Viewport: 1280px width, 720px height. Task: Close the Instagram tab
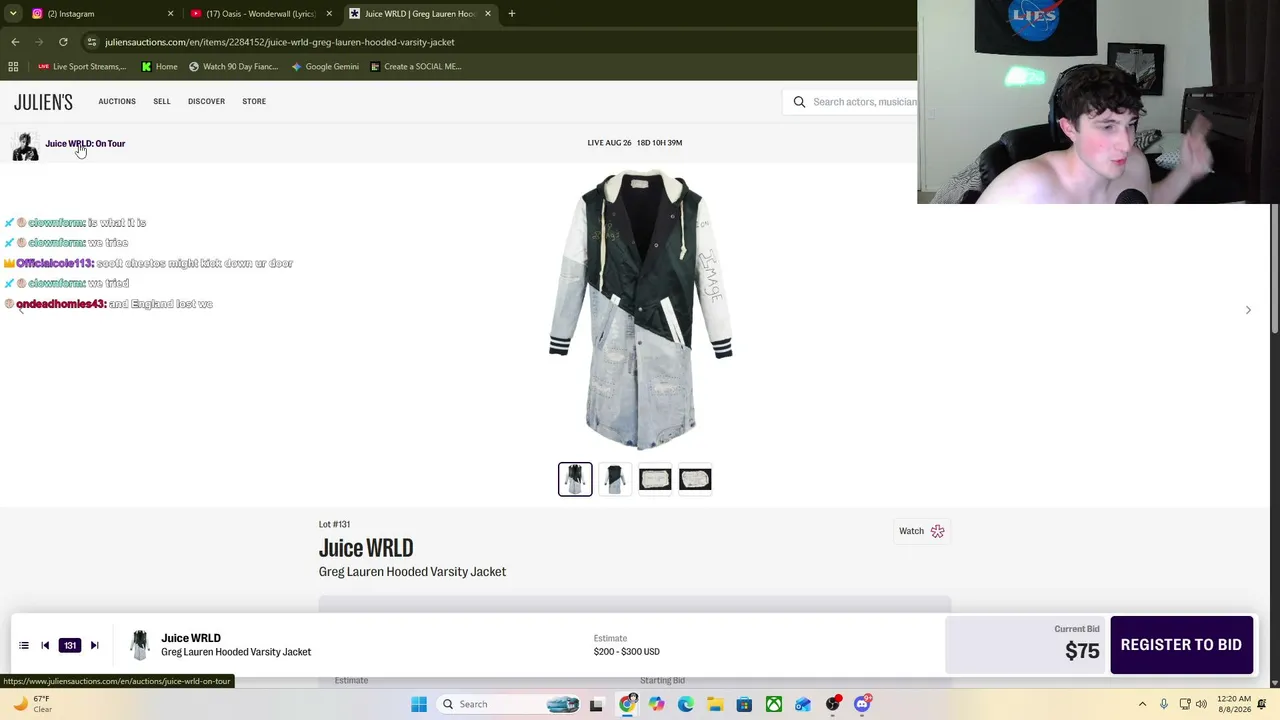(x=170, y=14)
